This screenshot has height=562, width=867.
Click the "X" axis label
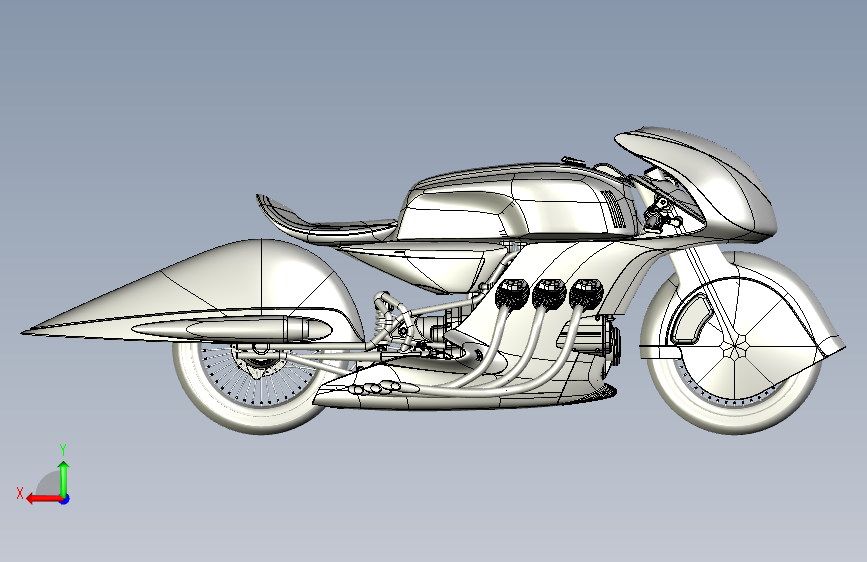pos(20,493)
